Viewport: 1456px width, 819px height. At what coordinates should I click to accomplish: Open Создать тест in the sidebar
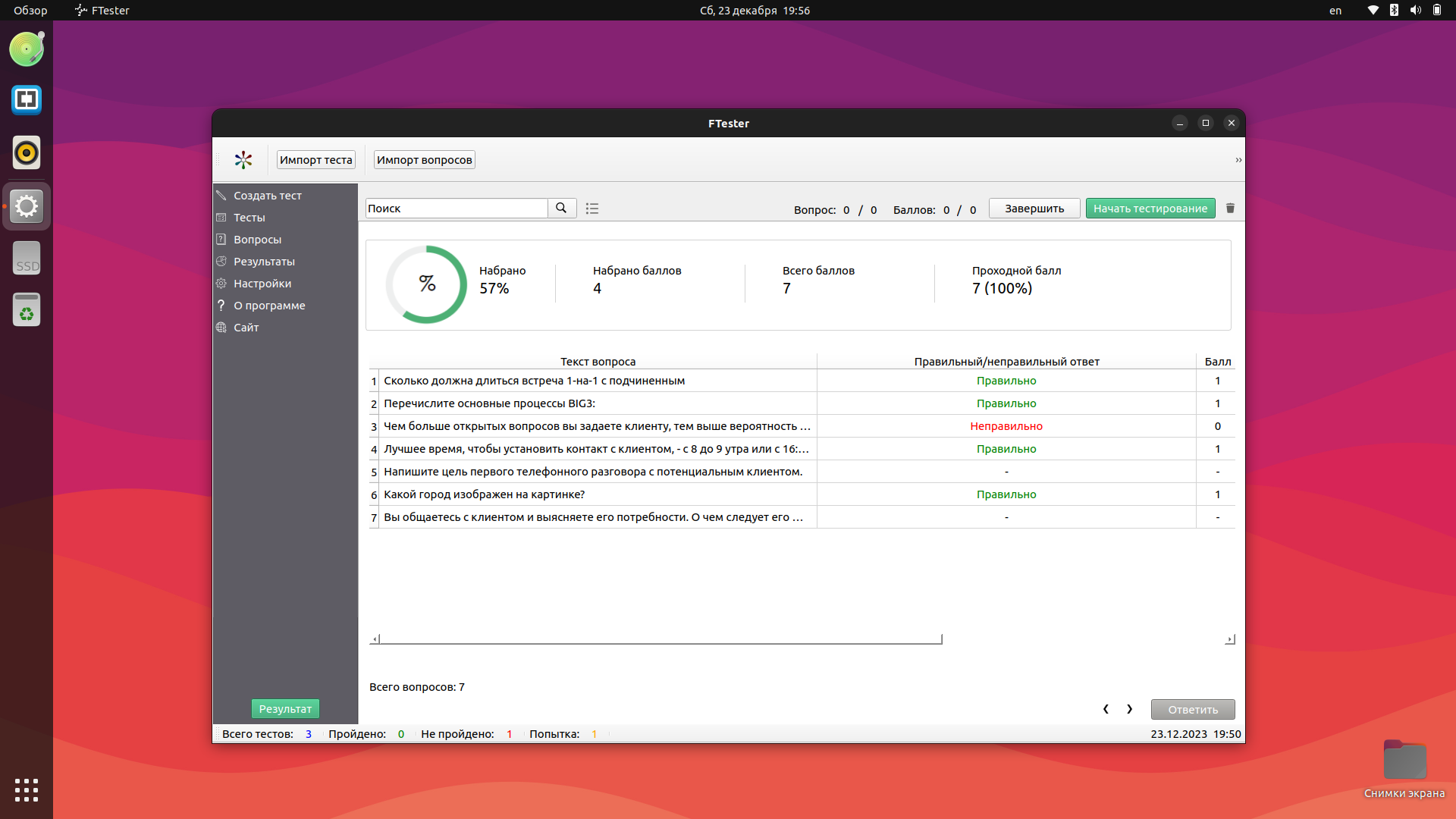(x=267, y=196)
